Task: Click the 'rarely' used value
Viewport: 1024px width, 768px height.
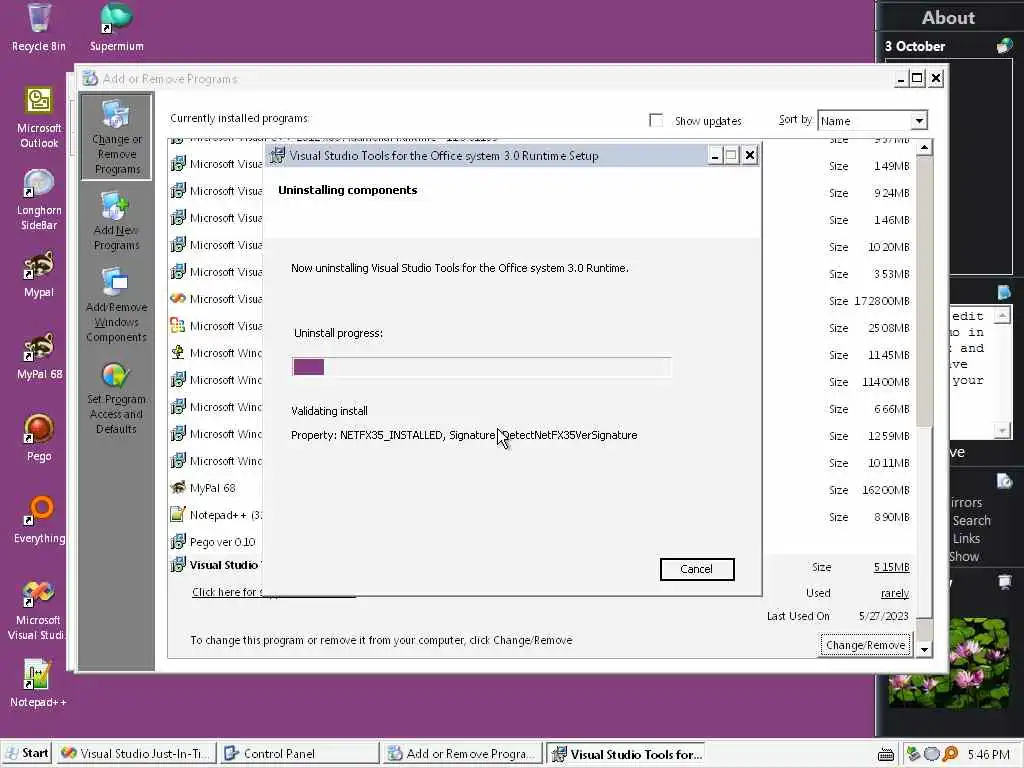Action: click(895, 593)
